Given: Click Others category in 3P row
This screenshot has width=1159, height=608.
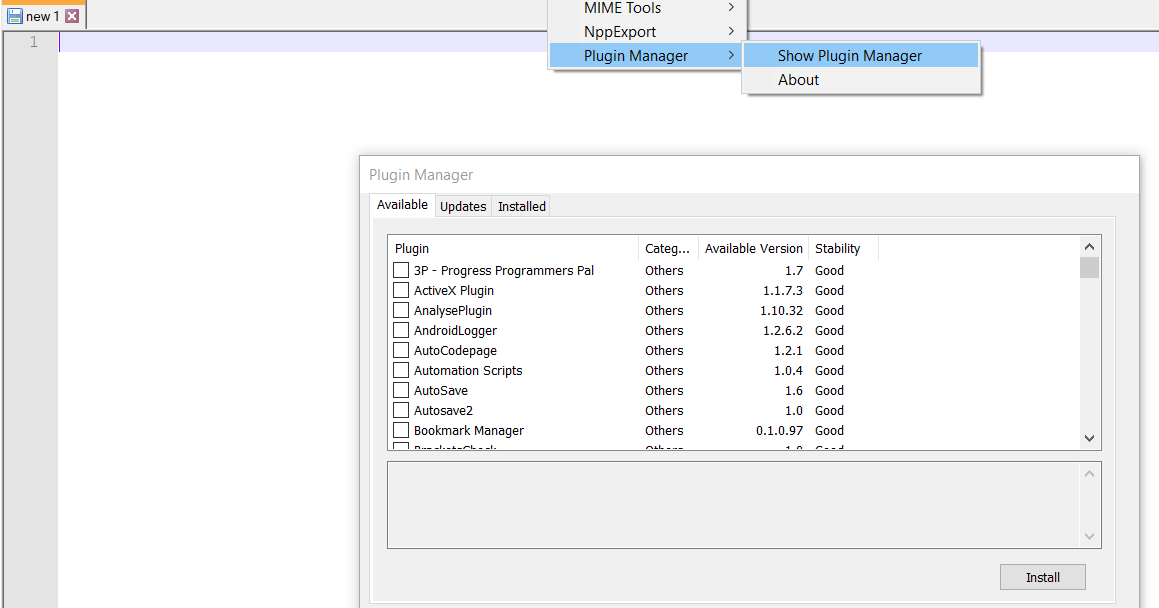Looking at the screenshot, I should click(x=664, y=270).
